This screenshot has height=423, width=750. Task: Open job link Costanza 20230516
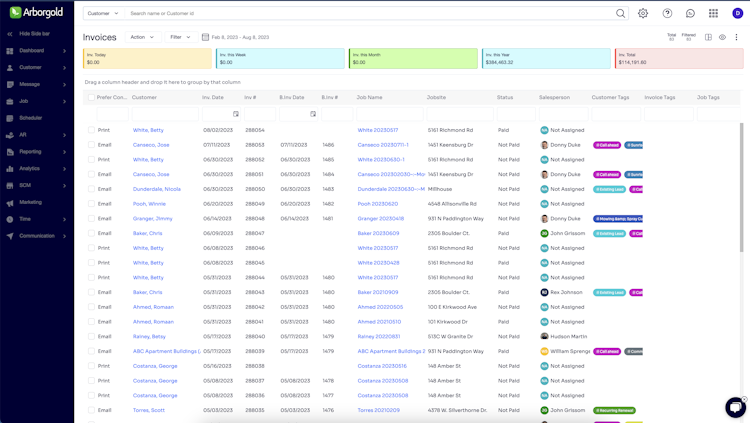pos(382,366)
